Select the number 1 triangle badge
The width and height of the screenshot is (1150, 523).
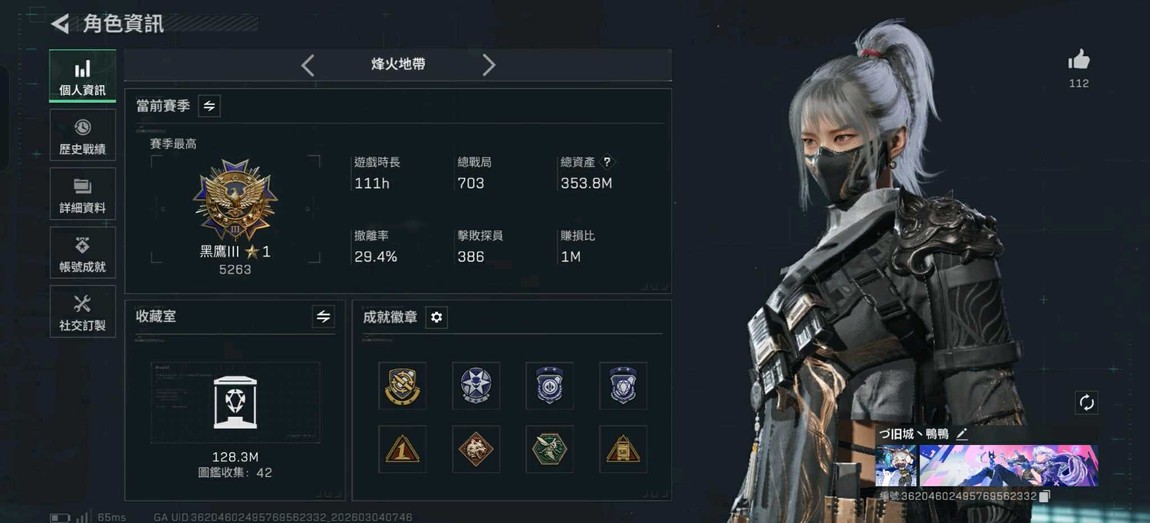click(403, 449)
